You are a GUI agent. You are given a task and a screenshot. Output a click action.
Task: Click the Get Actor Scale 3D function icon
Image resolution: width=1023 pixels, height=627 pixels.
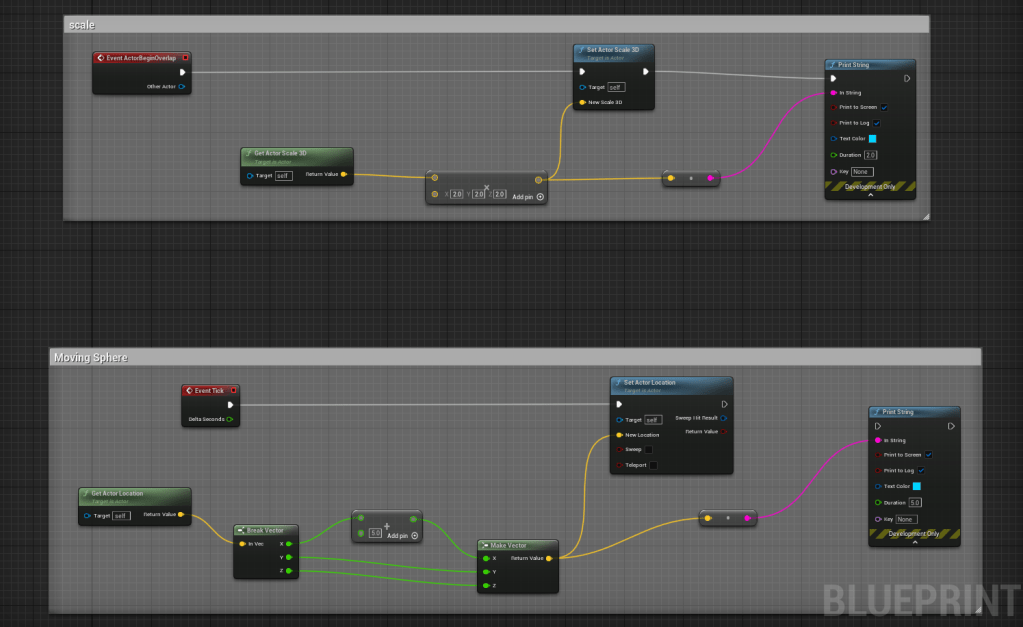(248, 153)
